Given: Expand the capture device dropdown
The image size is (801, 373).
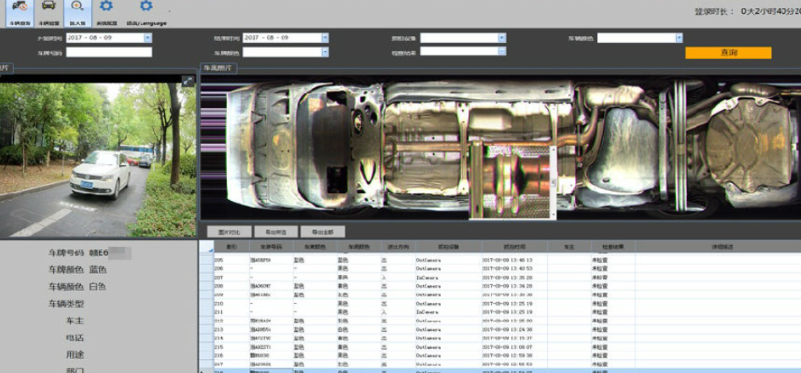Looking at the screenshot, I should [x=502, y=38].
